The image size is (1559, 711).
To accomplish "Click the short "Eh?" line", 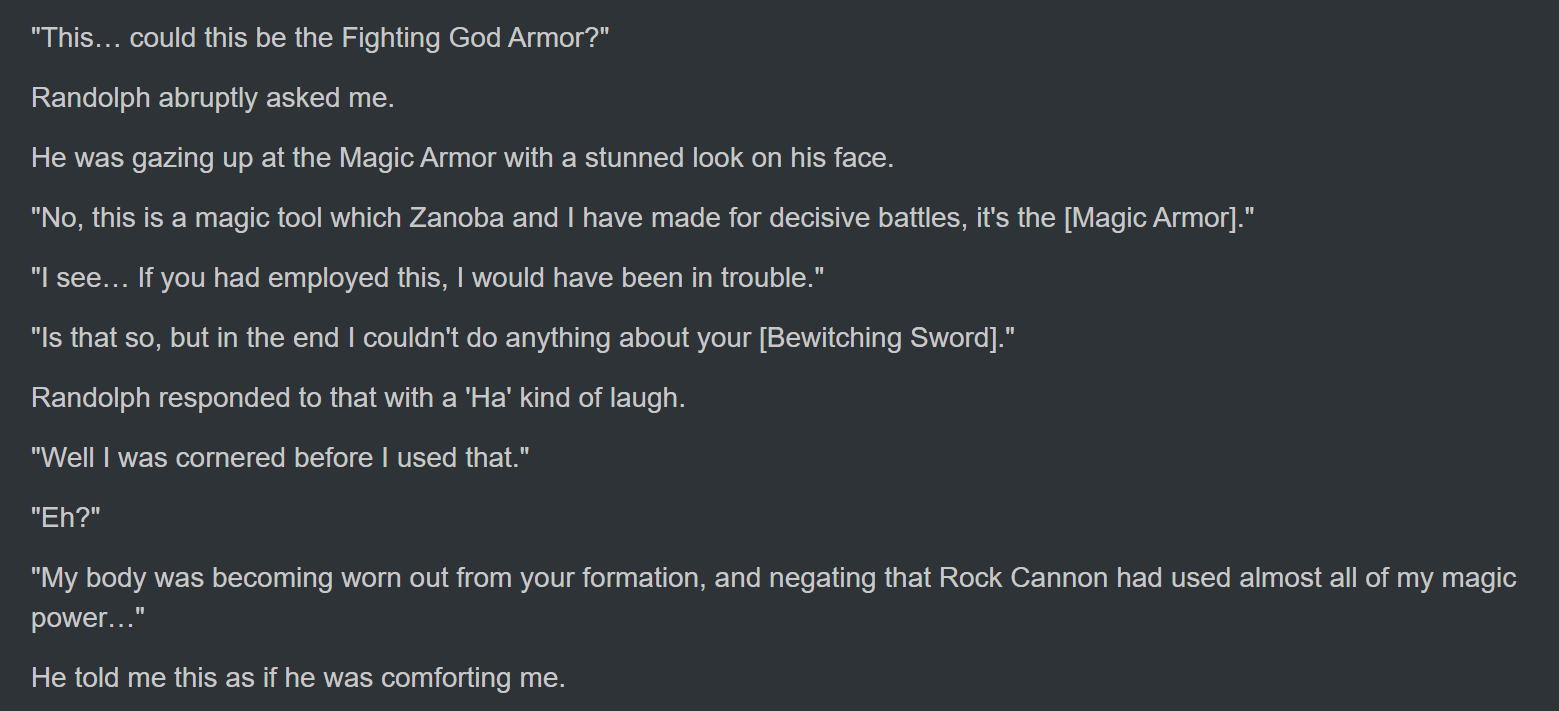I will [x=66, y=518].
